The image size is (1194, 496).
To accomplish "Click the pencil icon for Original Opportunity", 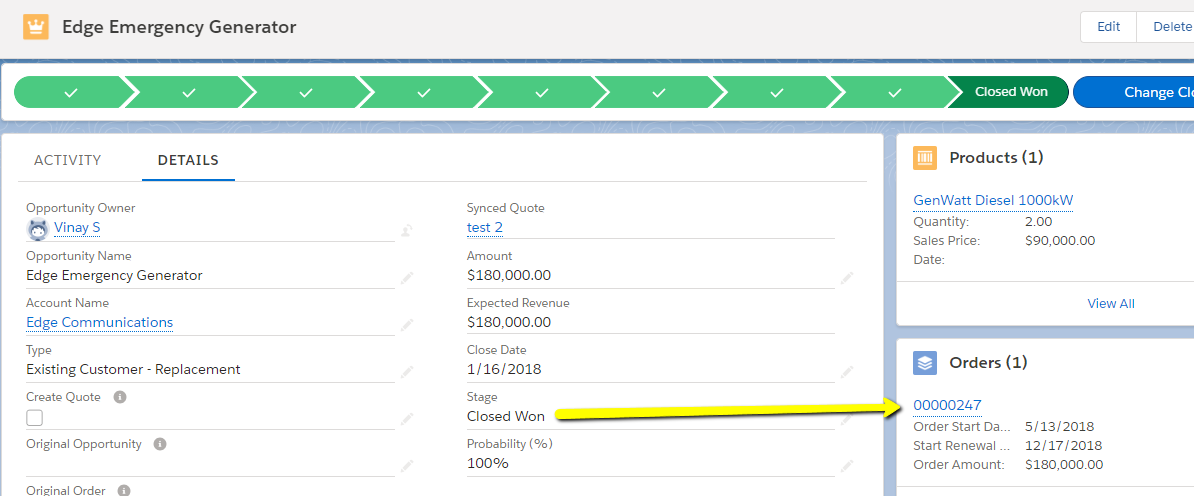I will click(407, 466).
